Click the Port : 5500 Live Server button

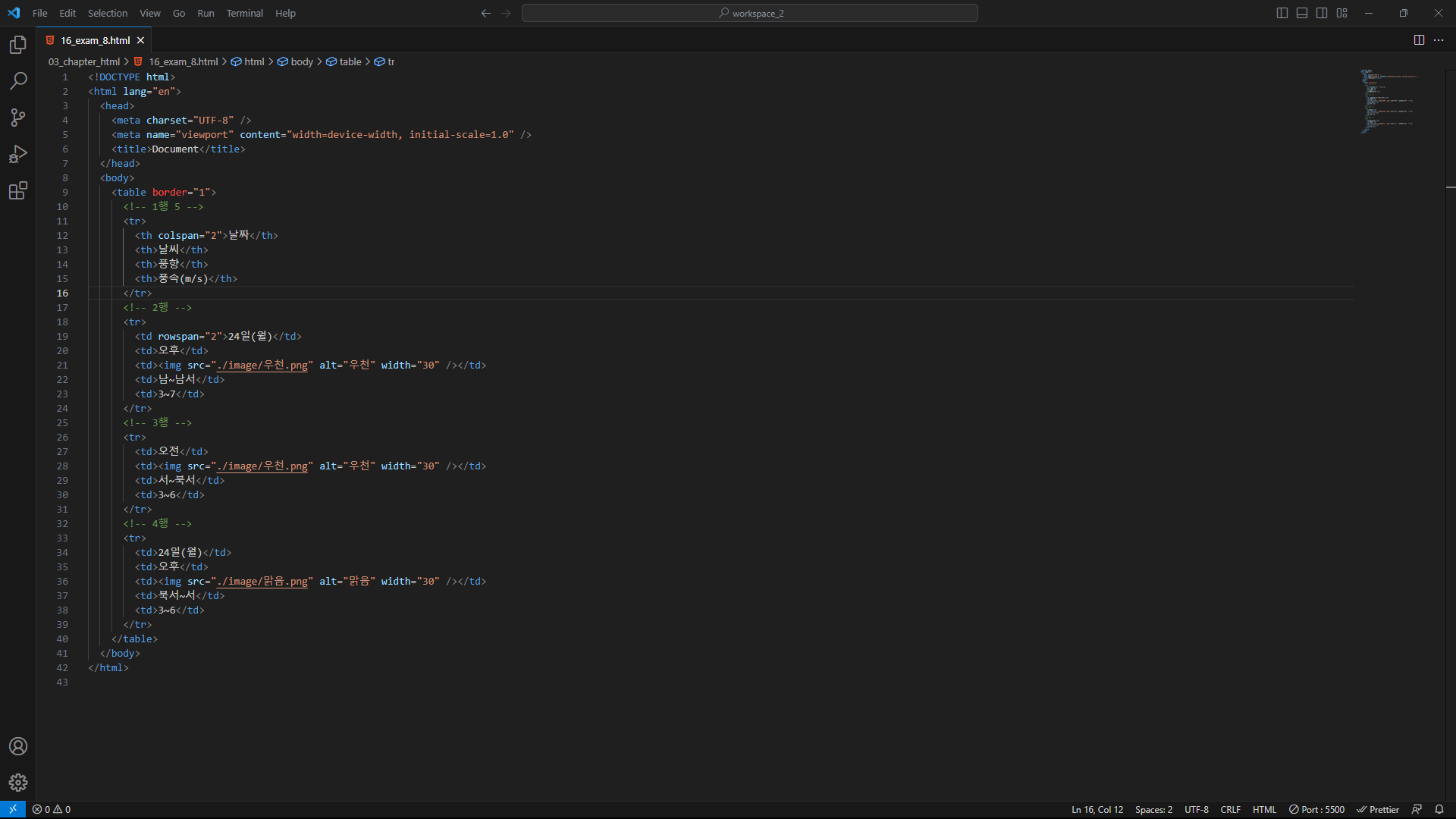(x=1317, y=809)
